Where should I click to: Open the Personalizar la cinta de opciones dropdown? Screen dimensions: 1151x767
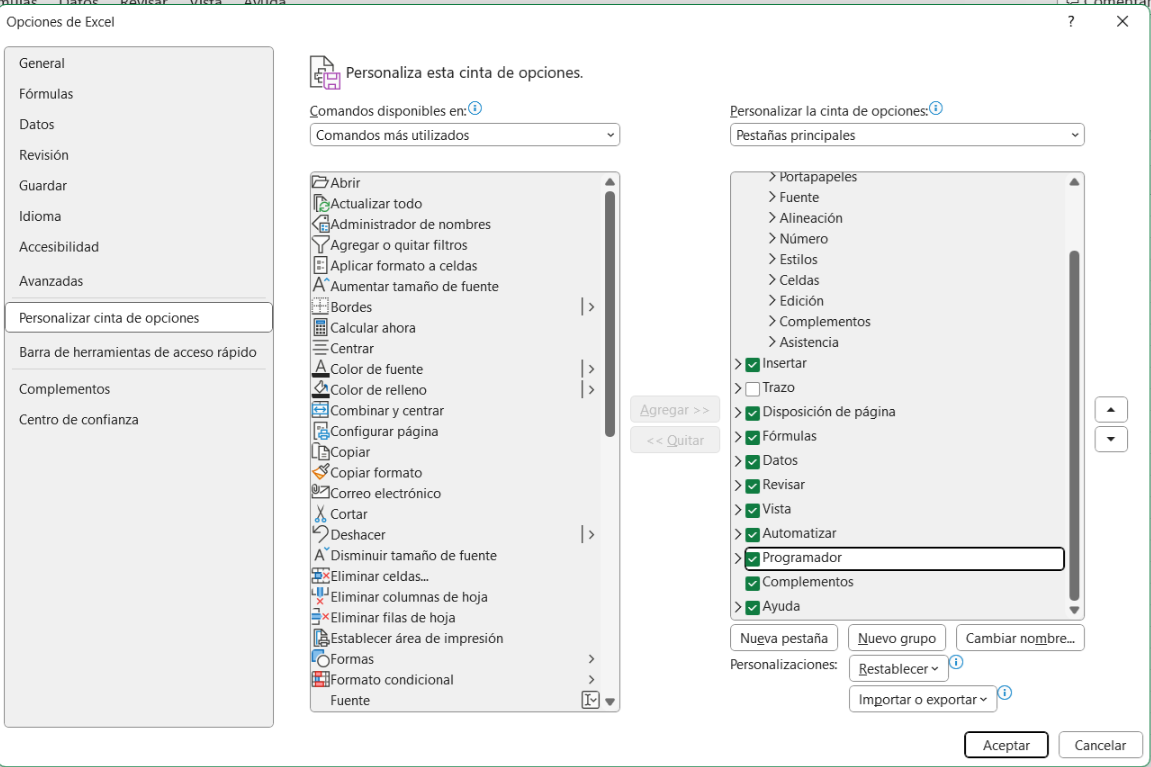[907, 135]
